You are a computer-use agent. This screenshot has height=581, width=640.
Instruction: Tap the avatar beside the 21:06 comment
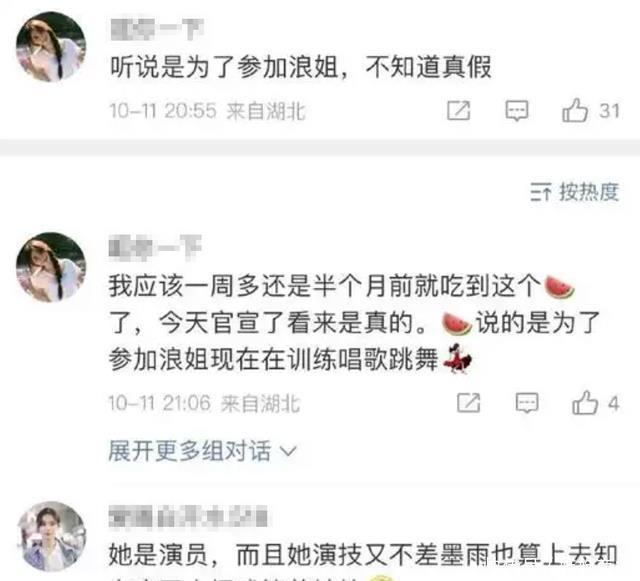coord(51,267)
